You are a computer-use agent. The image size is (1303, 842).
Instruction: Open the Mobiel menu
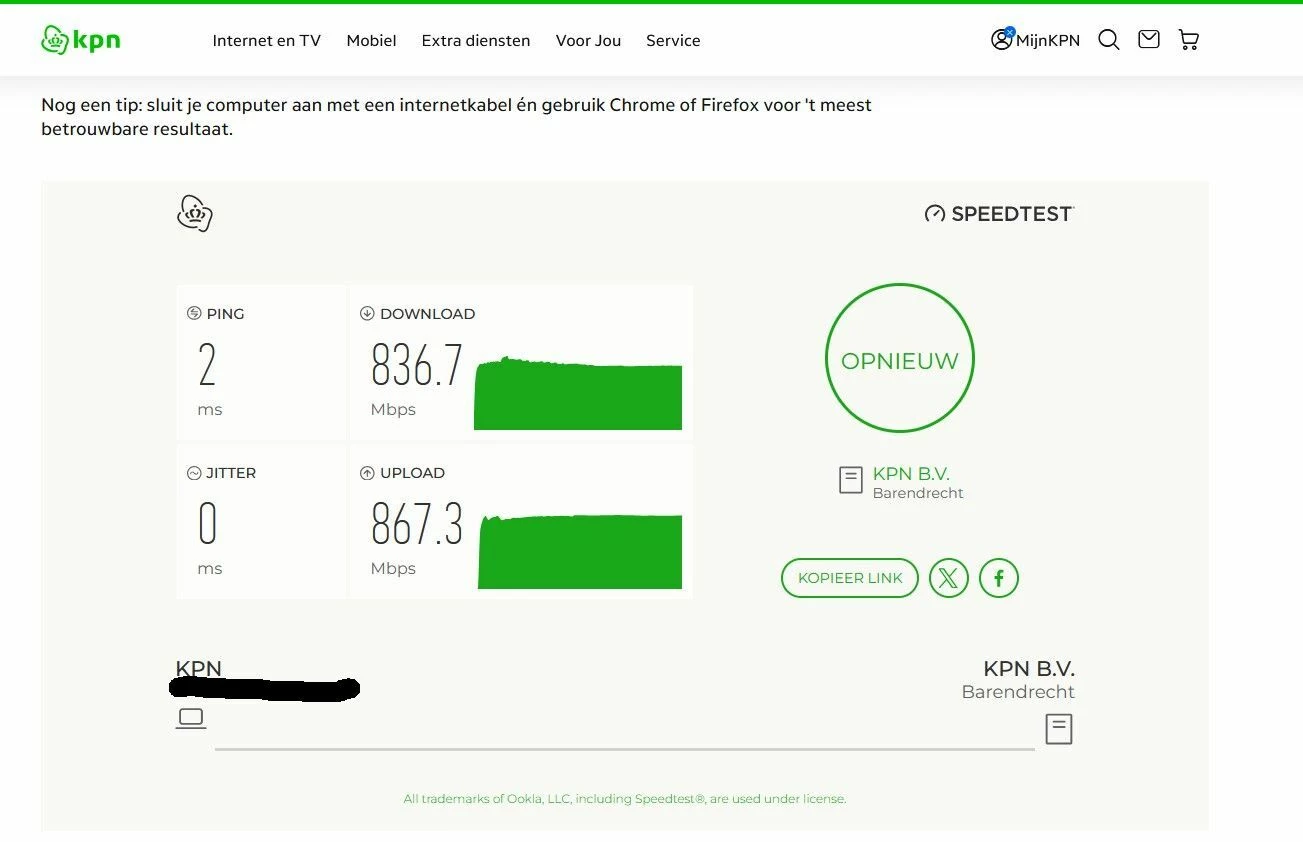click(x=371, y=41)
